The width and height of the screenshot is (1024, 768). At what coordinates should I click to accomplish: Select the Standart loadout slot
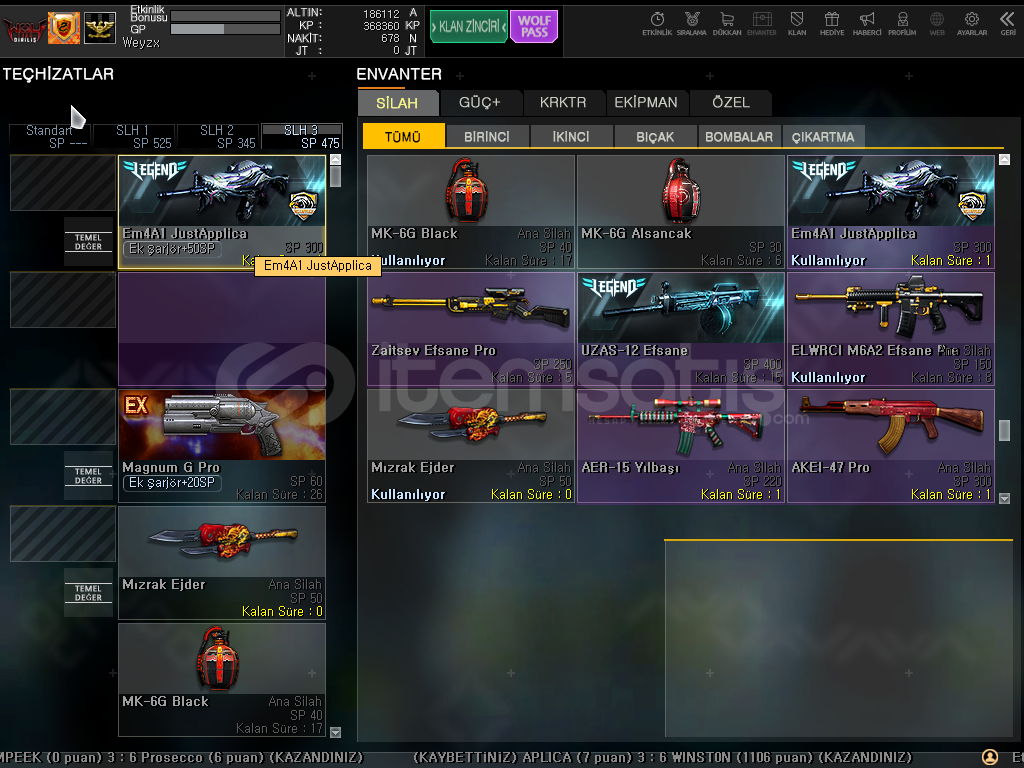pos(49,137)
